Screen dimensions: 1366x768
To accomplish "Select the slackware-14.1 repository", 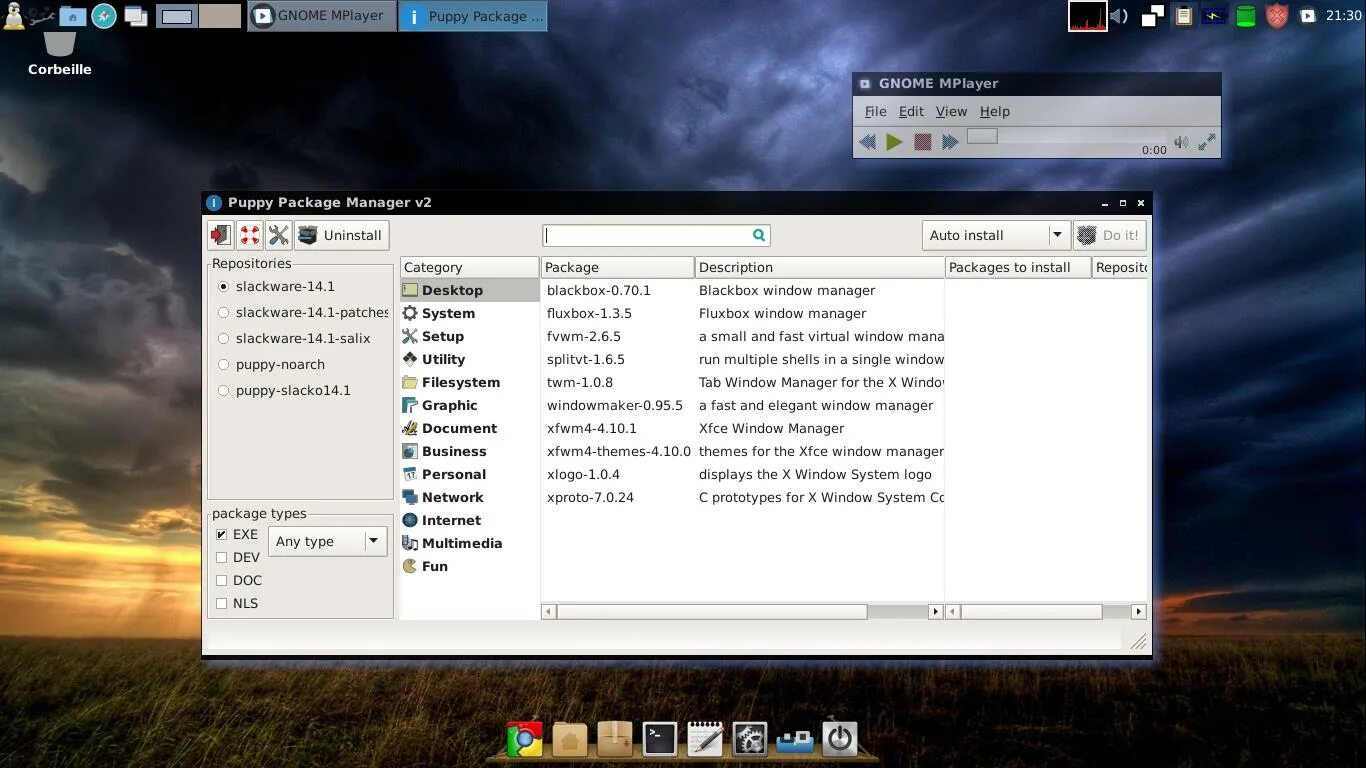I will coord(276,286).
